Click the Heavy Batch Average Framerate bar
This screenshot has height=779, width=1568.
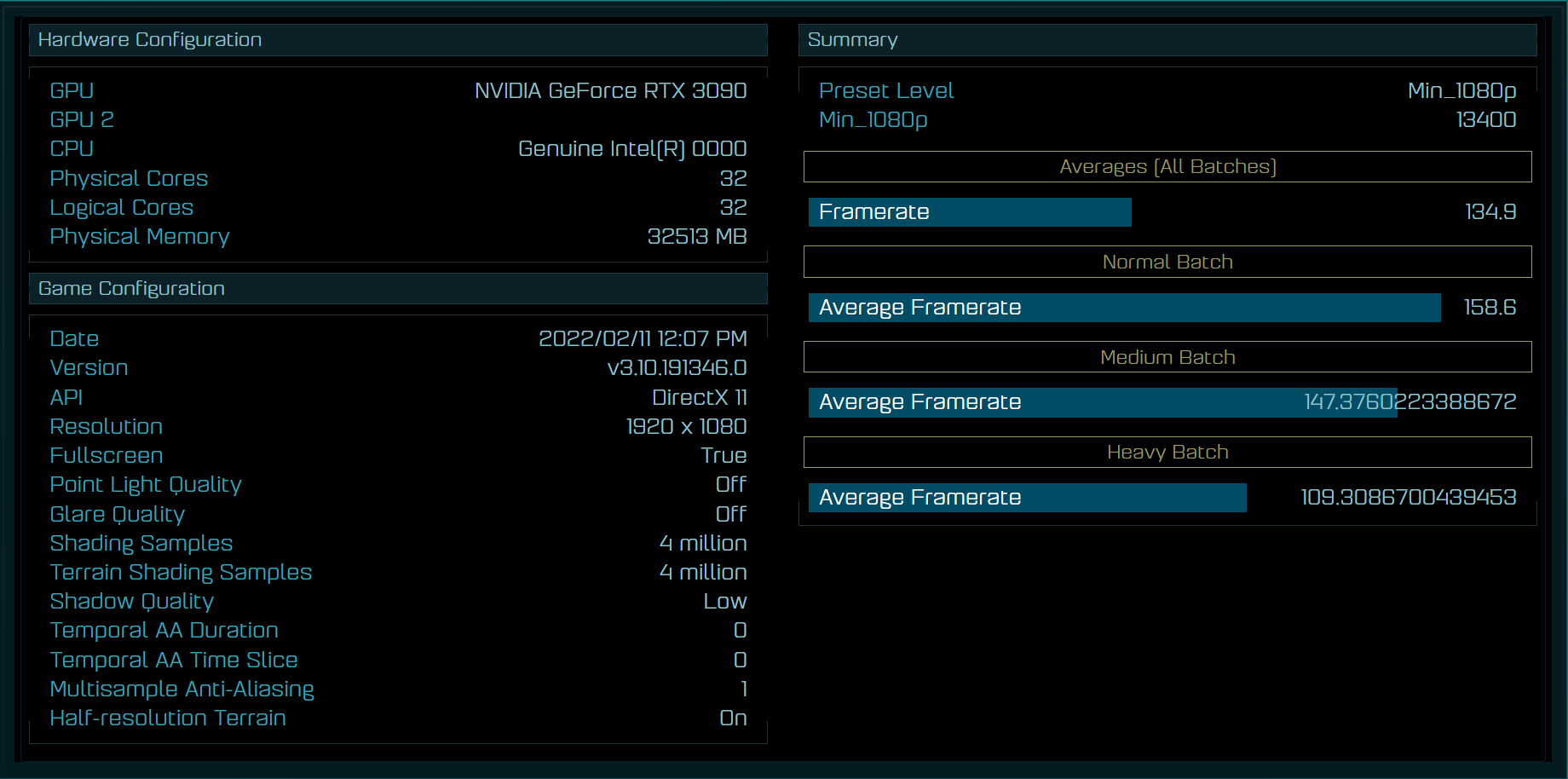pos(1027,498)
